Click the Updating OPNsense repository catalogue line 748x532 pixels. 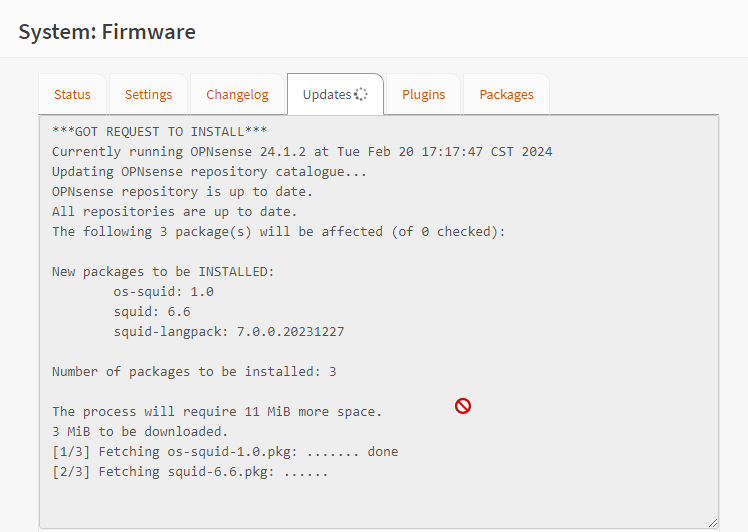[x=209, y=172]
